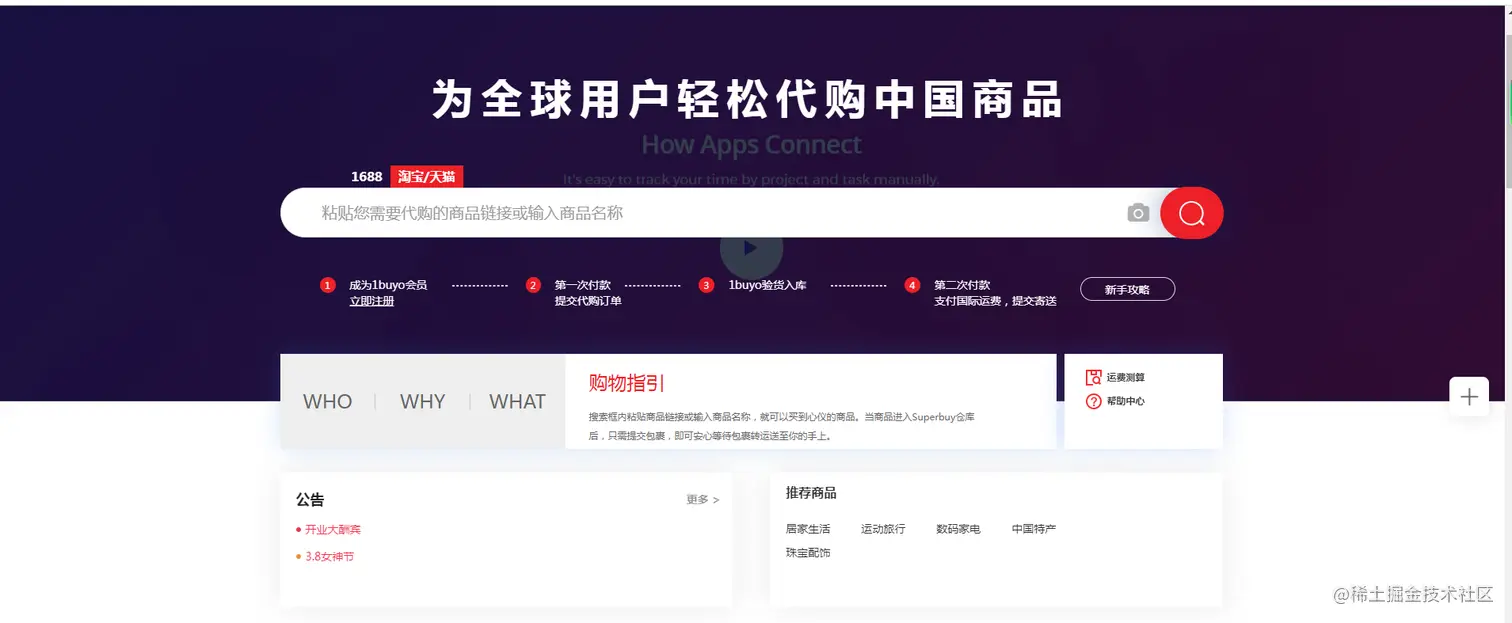Click the 购物指引 heading
Viewport: 1512px width, 623px height.
click(627, 383)
